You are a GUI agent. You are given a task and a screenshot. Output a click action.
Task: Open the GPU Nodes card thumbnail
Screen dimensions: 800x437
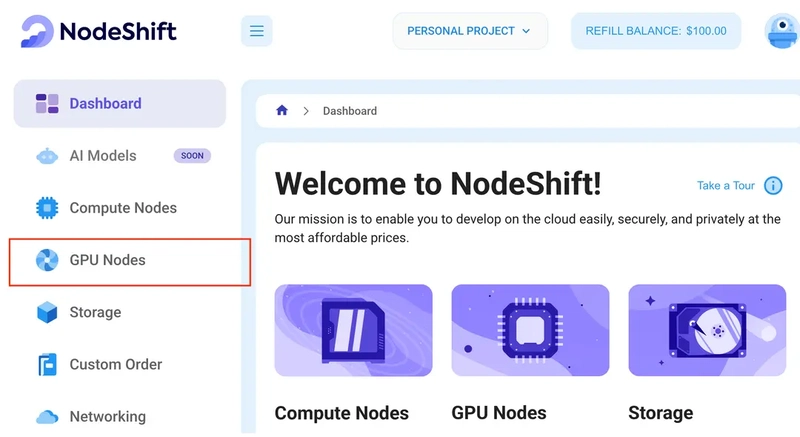530,330
